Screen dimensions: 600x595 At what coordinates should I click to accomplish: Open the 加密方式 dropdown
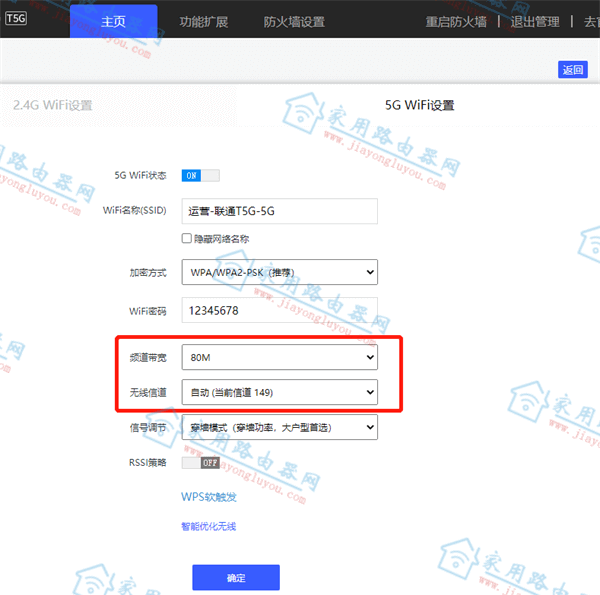(x=279, y=272)
